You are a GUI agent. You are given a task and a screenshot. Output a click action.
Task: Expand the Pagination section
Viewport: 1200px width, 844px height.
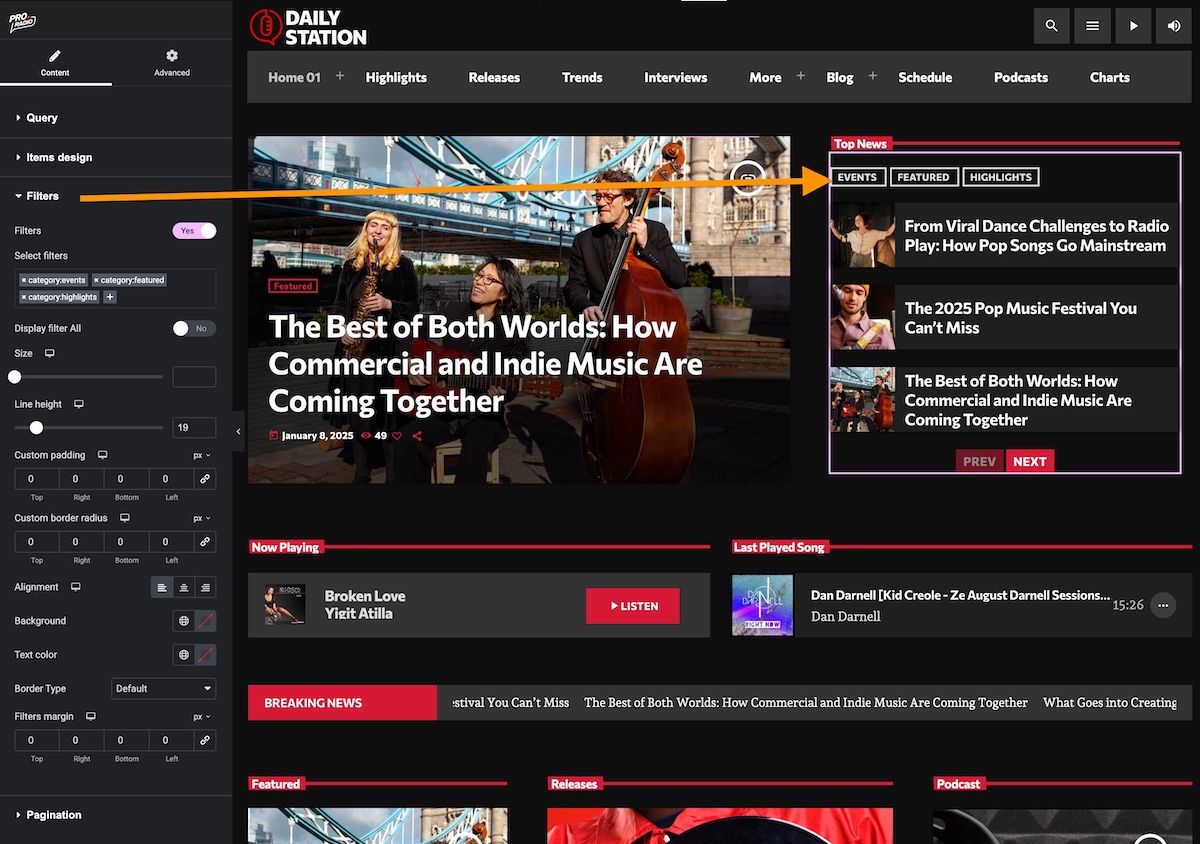(x=54, y=815)
